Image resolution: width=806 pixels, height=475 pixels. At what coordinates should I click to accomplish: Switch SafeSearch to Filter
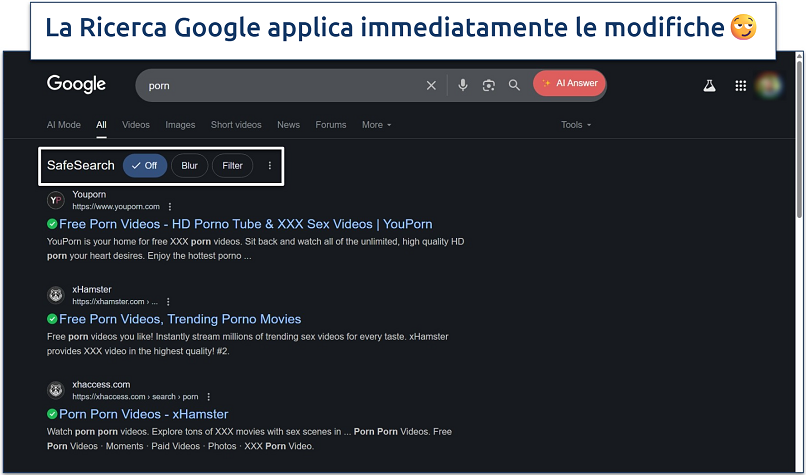coord(232,166)
